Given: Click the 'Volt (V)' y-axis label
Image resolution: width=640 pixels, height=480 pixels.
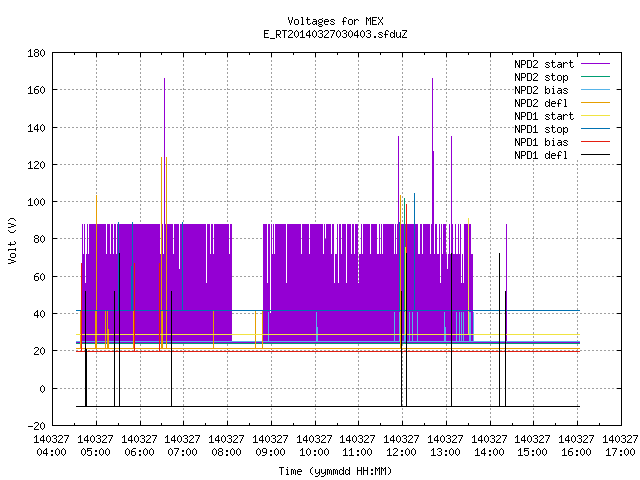Looking at the screenshot, I should point(12,240).
